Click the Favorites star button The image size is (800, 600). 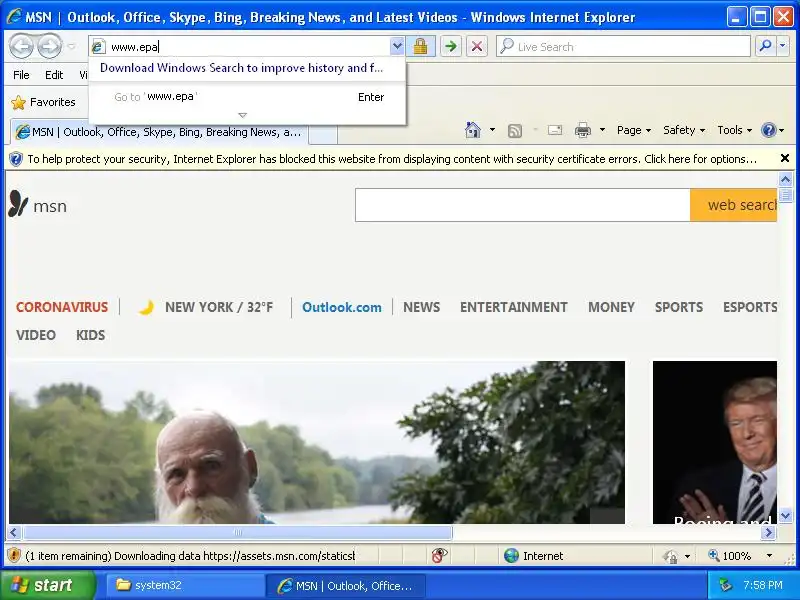coord(43,102)
